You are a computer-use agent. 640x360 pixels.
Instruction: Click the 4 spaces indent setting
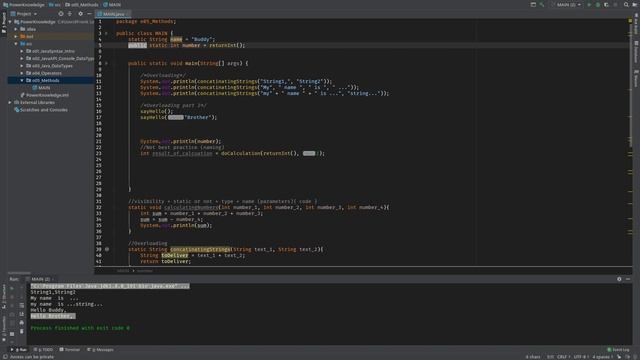[602, 357]
